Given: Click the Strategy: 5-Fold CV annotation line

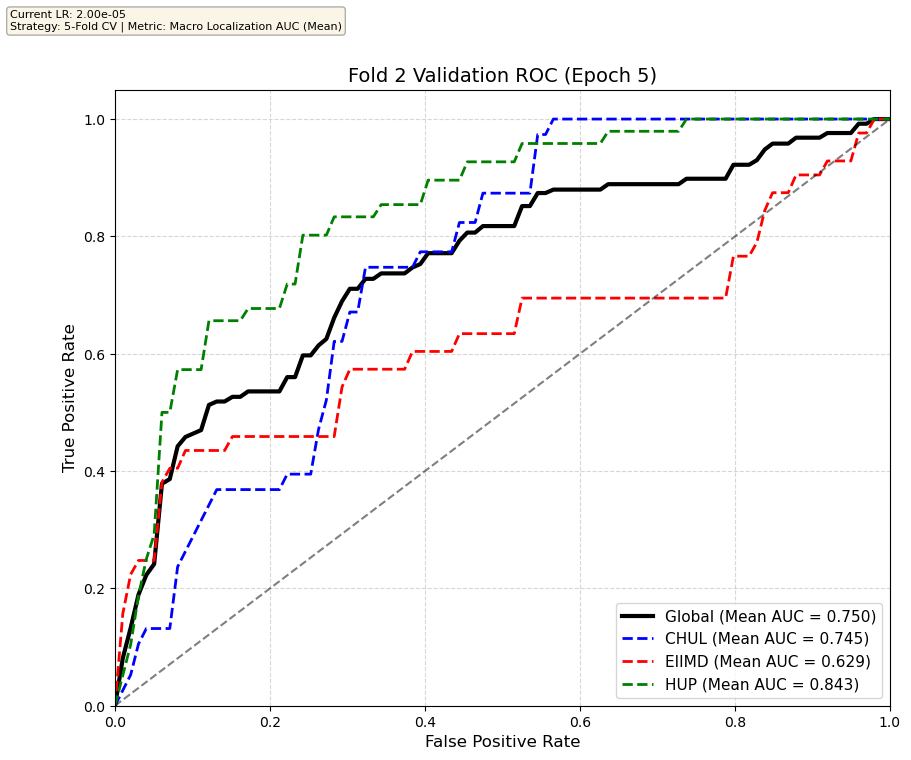Looking at the screenshot, I should click(x=175, y=25).
